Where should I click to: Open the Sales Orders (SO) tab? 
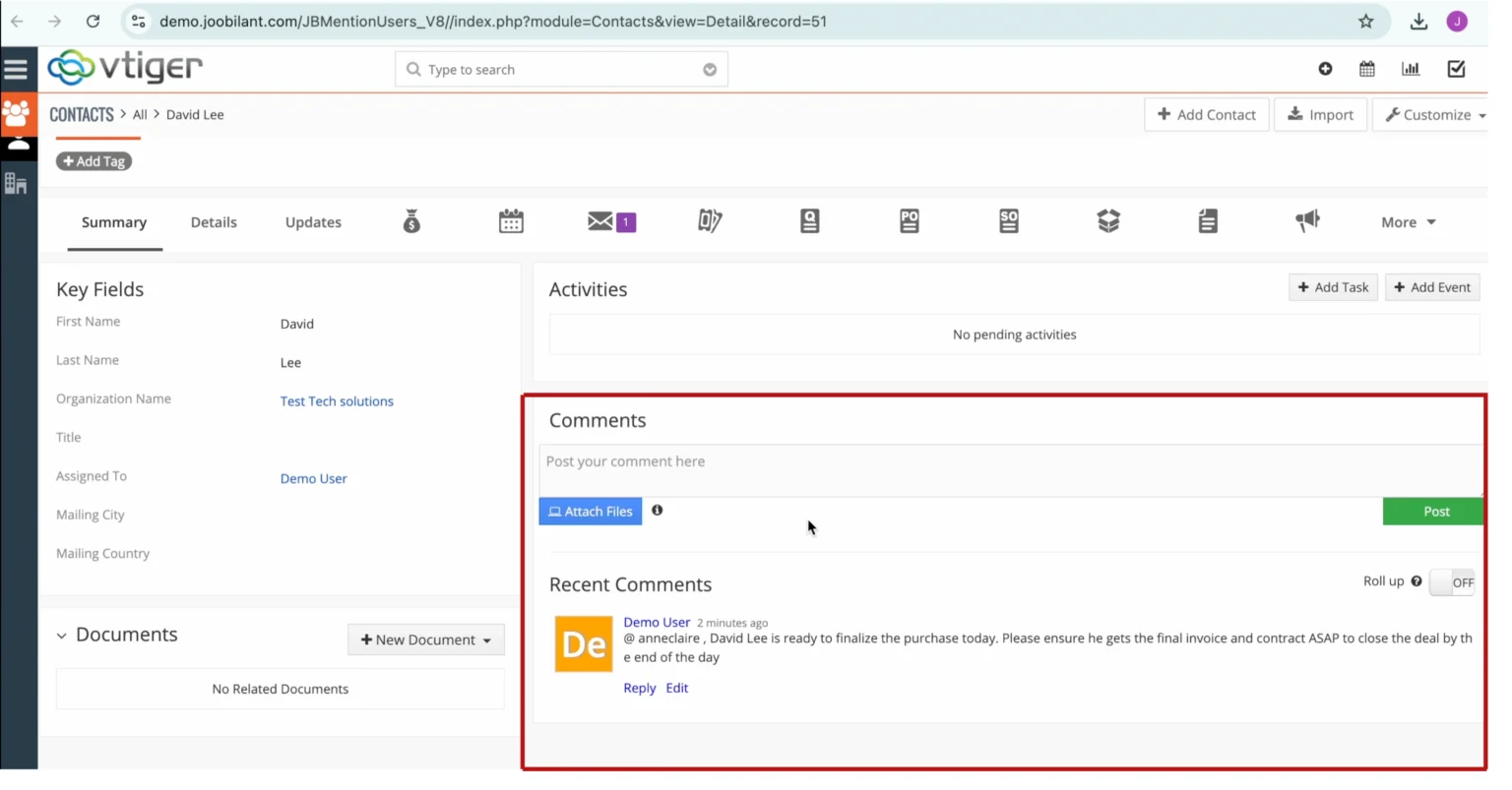[1008, 221]
